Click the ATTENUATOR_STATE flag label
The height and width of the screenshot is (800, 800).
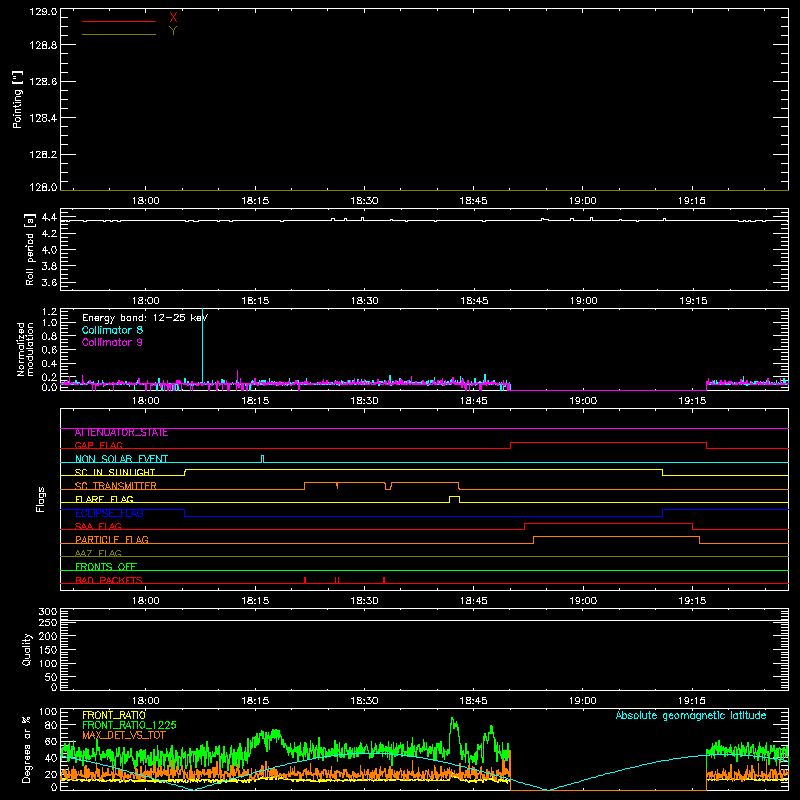(x=121, y=433)
